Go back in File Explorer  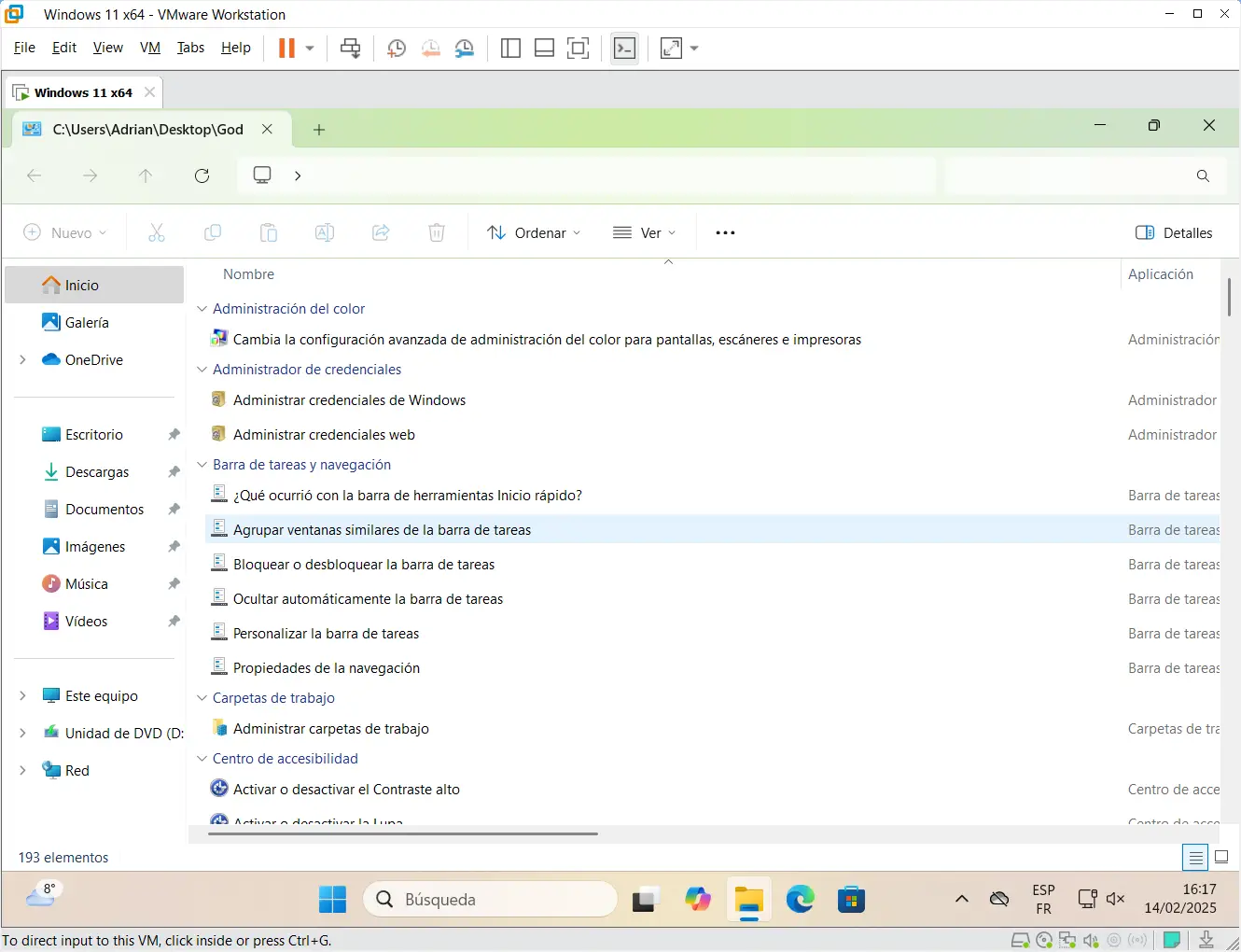coord(35,175)
